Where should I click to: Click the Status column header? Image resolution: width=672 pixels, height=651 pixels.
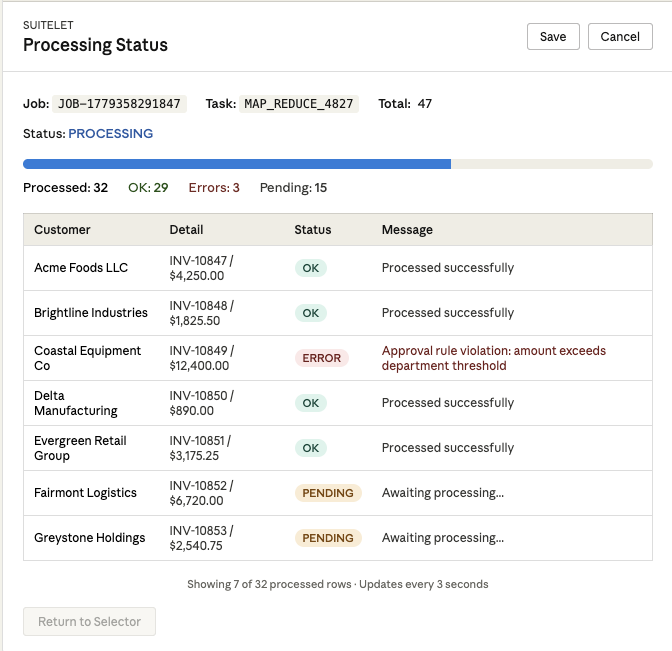click(x=312, y=230)
